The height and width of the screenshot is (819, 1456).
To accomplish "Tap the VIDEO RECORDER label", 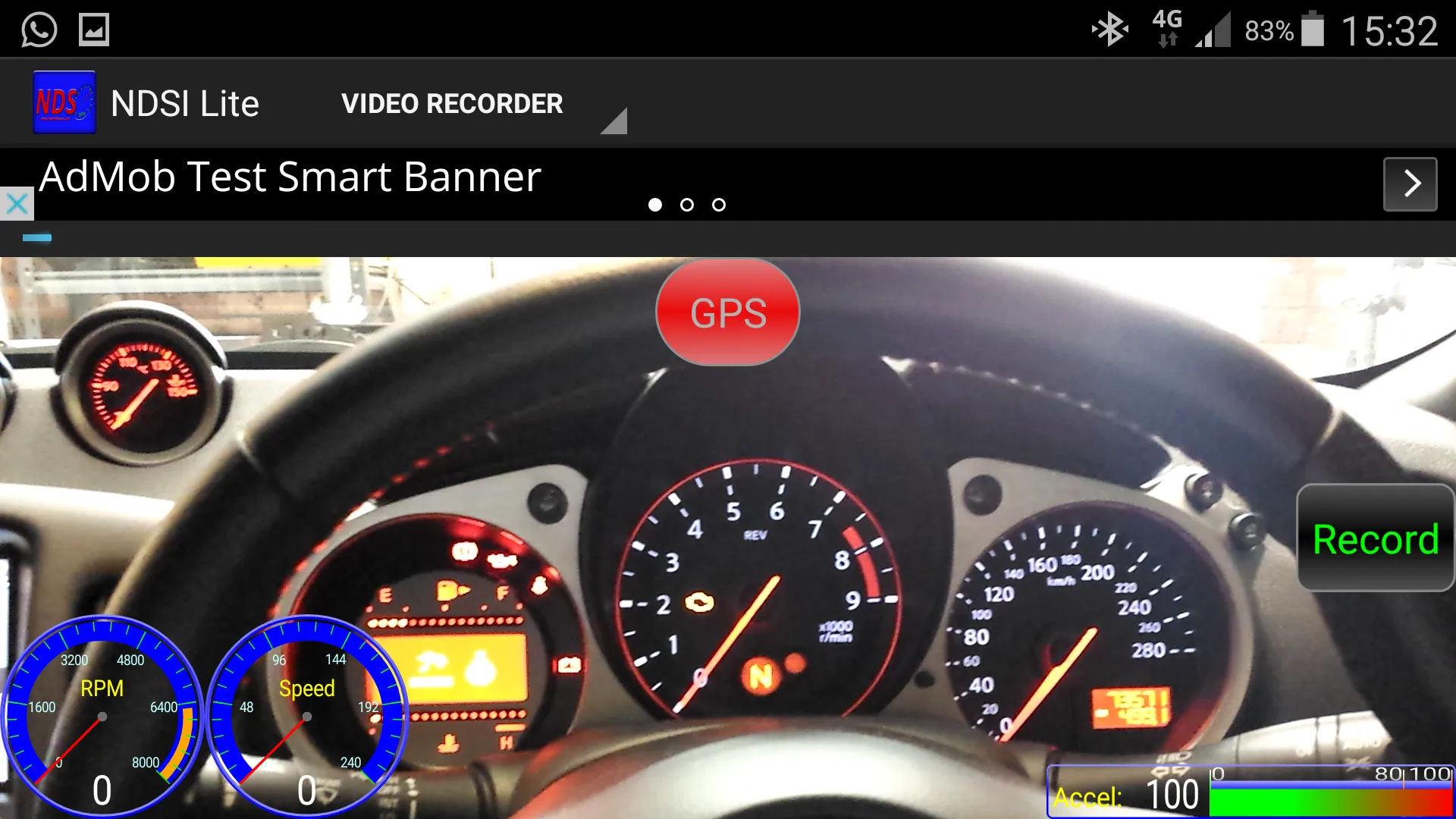I will click(x=452, y=103).
